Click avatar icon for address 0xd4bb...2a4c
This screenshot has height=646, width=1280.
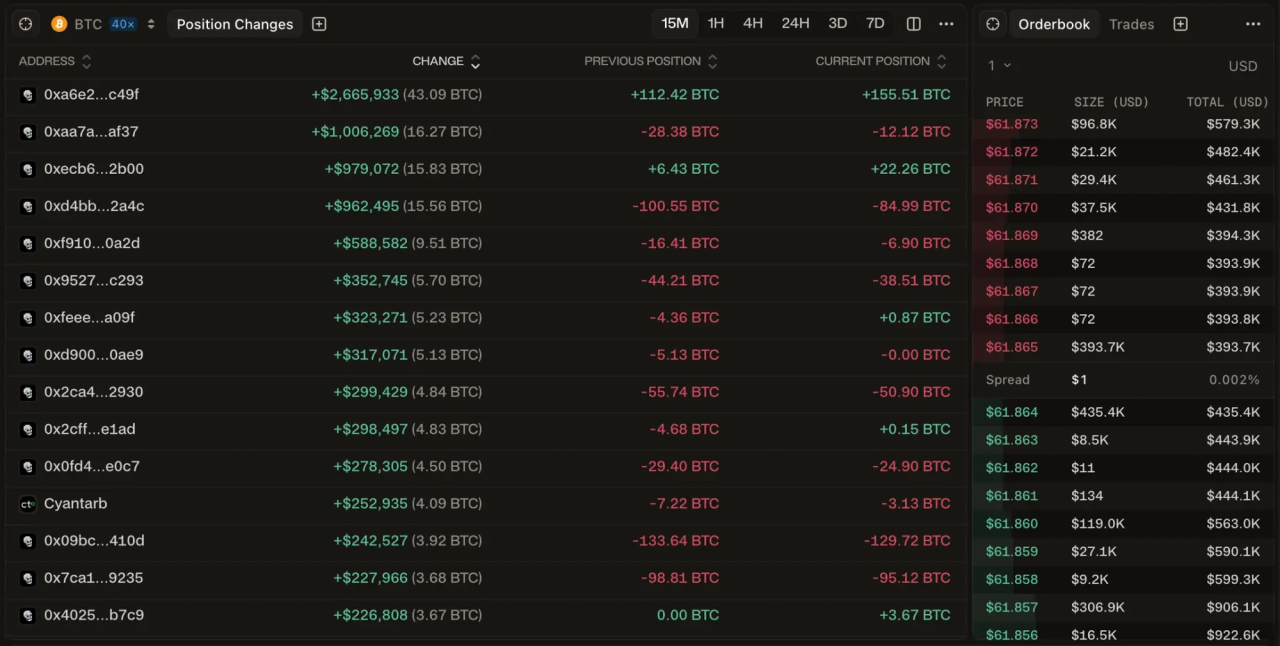click(28, 206)
